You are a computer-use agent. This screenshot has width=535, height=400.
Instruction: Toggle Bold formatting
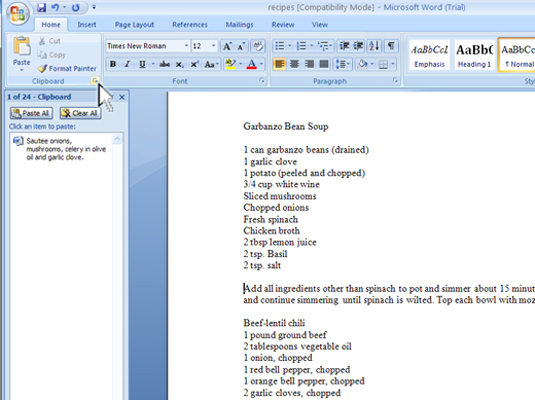click(113, 64)
